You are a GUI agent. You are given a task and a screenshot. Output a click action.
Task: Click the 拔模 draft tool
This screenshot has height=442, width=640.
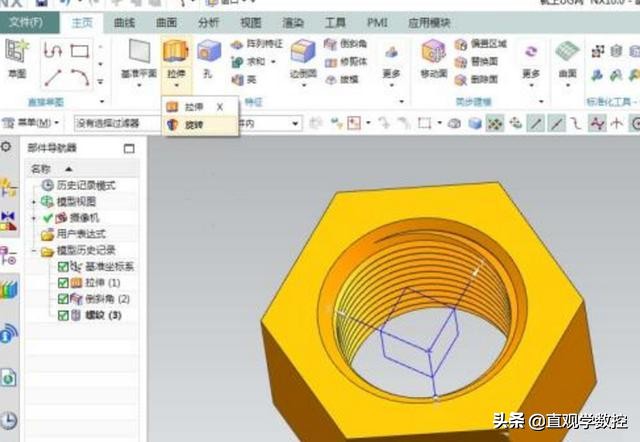pos(342,80)
